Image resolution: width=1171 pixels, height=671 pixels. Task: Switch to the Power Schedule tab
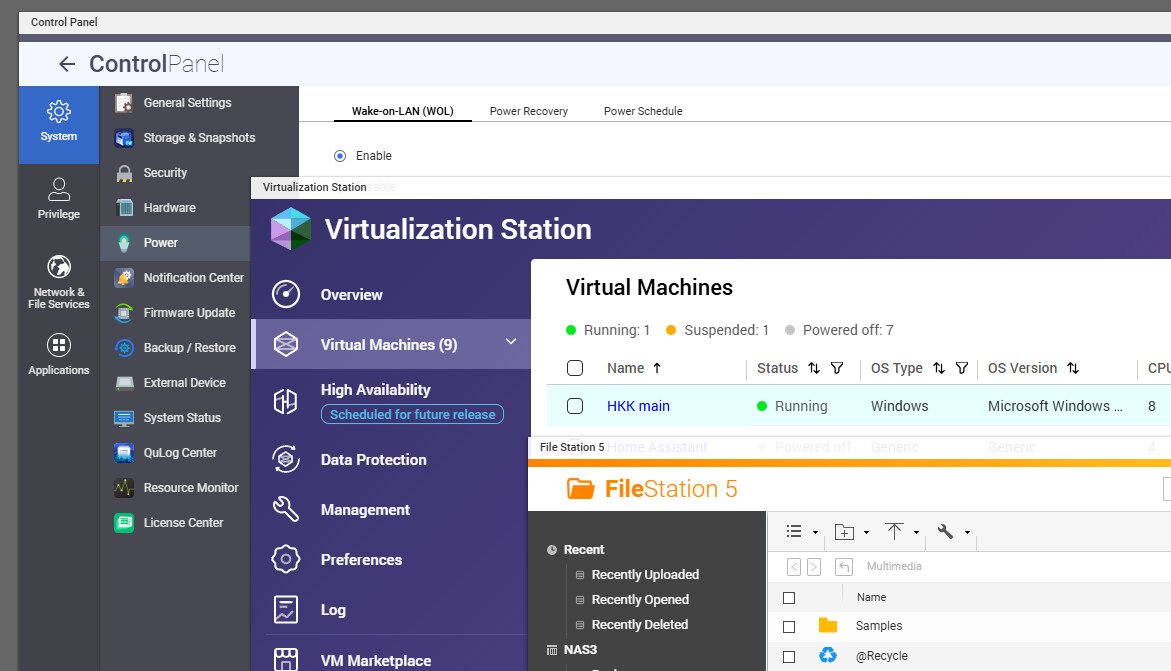(x=643, y=111)
